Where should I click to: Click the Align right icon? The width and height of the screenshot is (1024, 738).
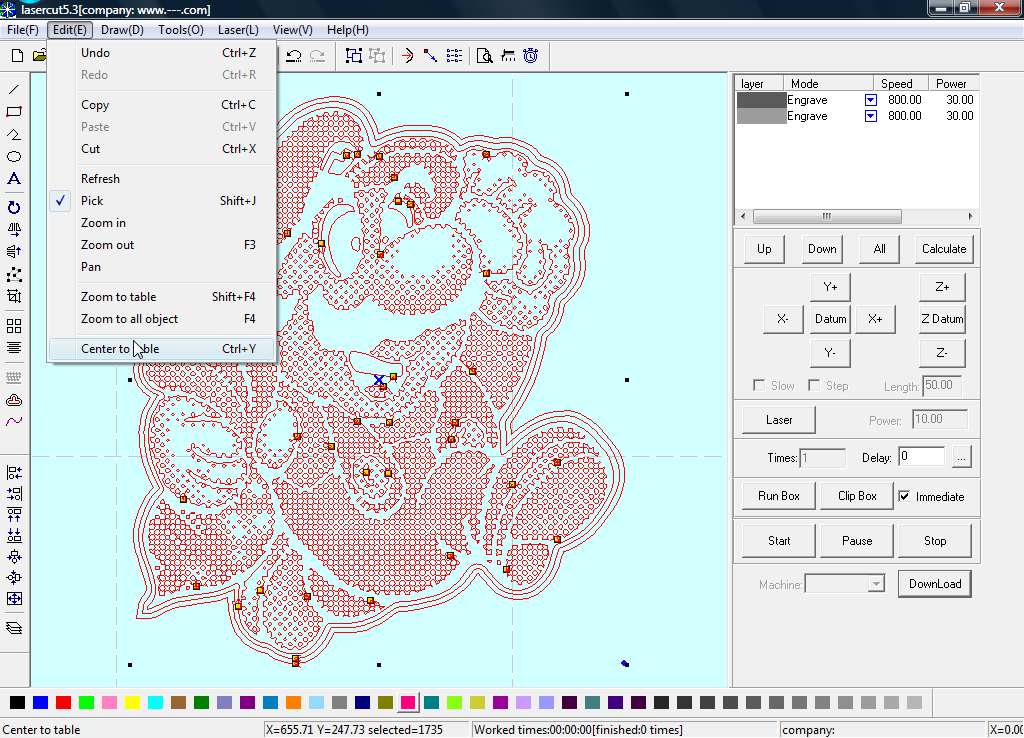(14, 493)
